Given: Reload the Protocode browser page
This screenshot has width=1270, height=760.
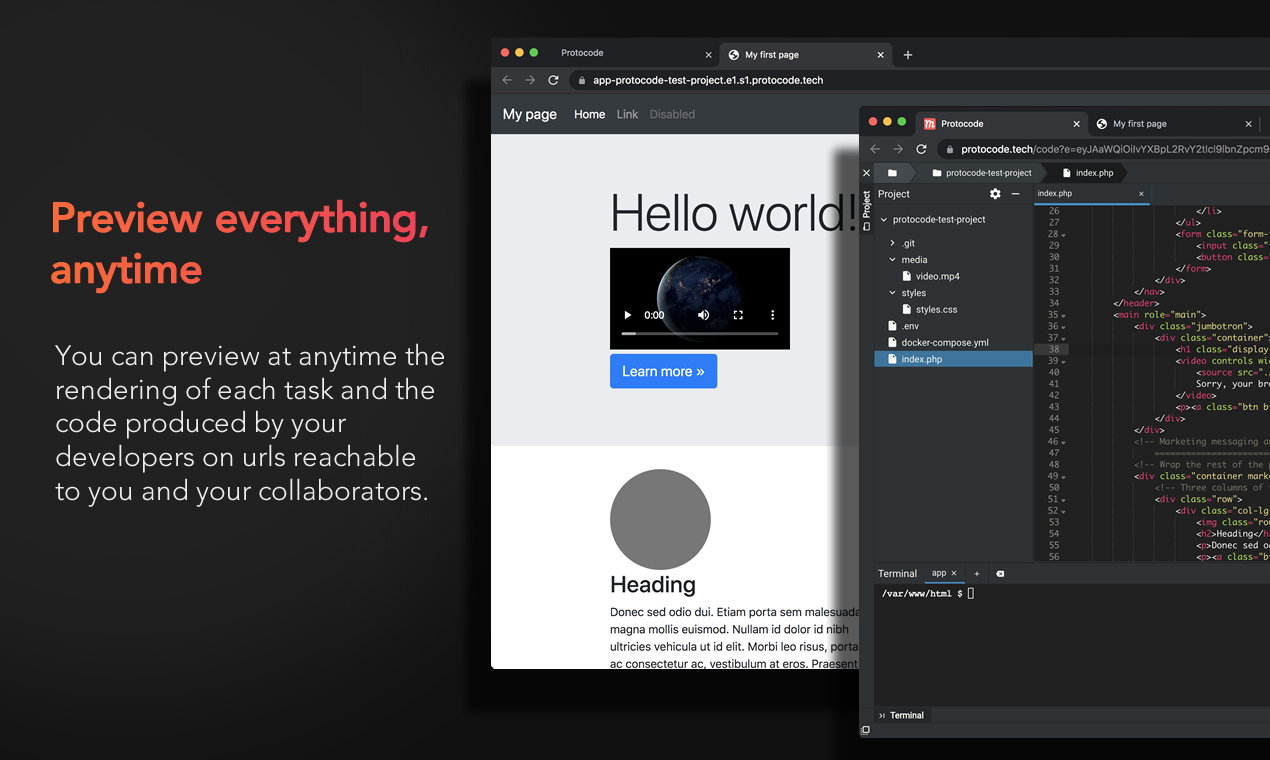Looking at the screenshot, I should coord(921,149).
